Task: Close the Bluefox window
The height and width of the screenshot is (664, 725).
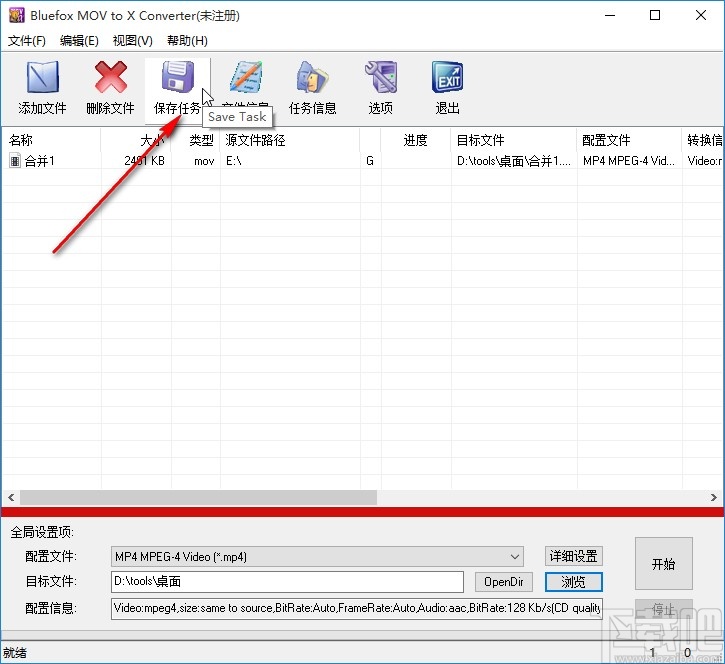Action: pyautogui.click(x=700, y=15)
